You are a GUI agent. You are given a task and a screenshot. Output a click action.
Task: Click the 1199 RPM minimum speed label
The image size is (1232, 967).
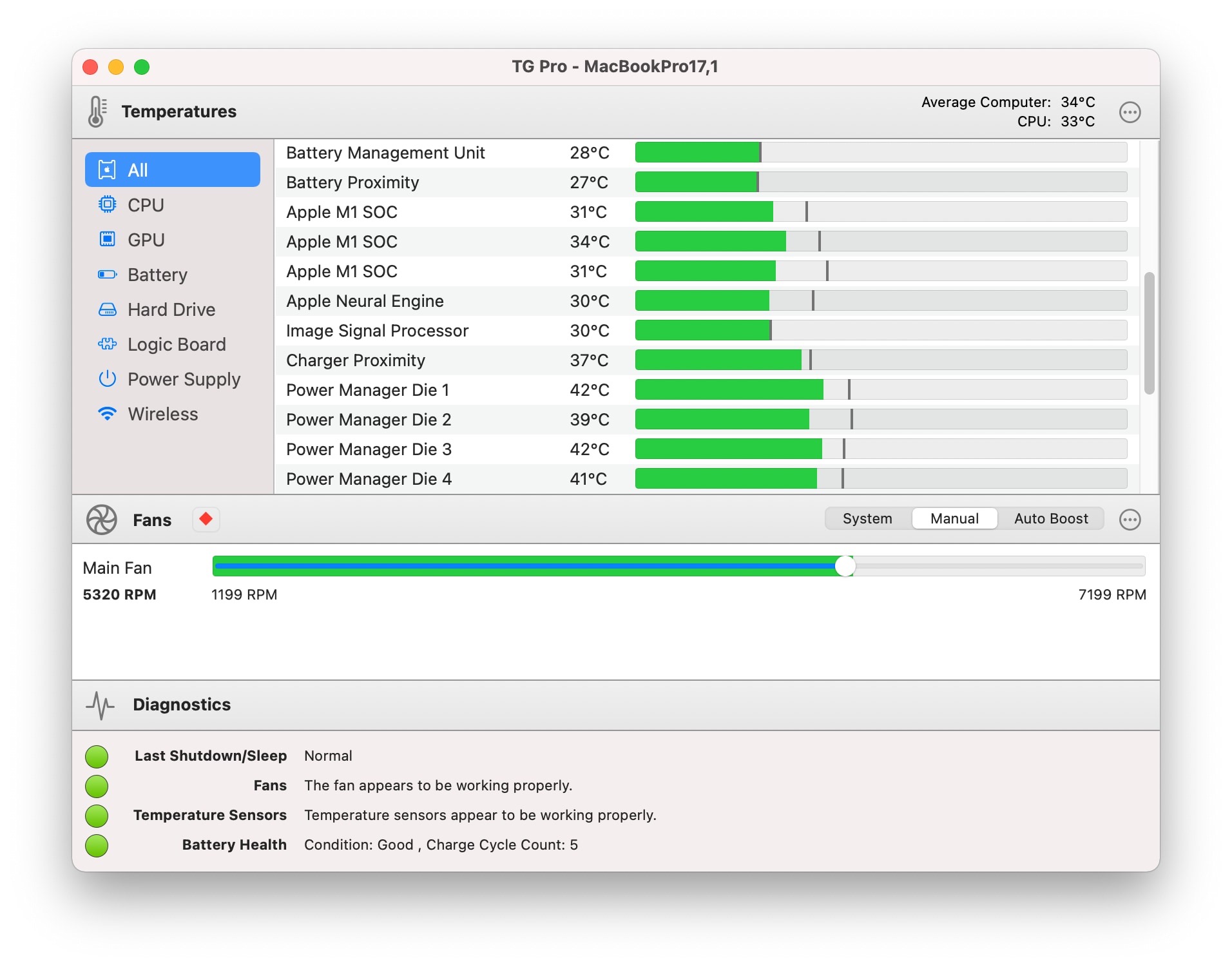244,594
